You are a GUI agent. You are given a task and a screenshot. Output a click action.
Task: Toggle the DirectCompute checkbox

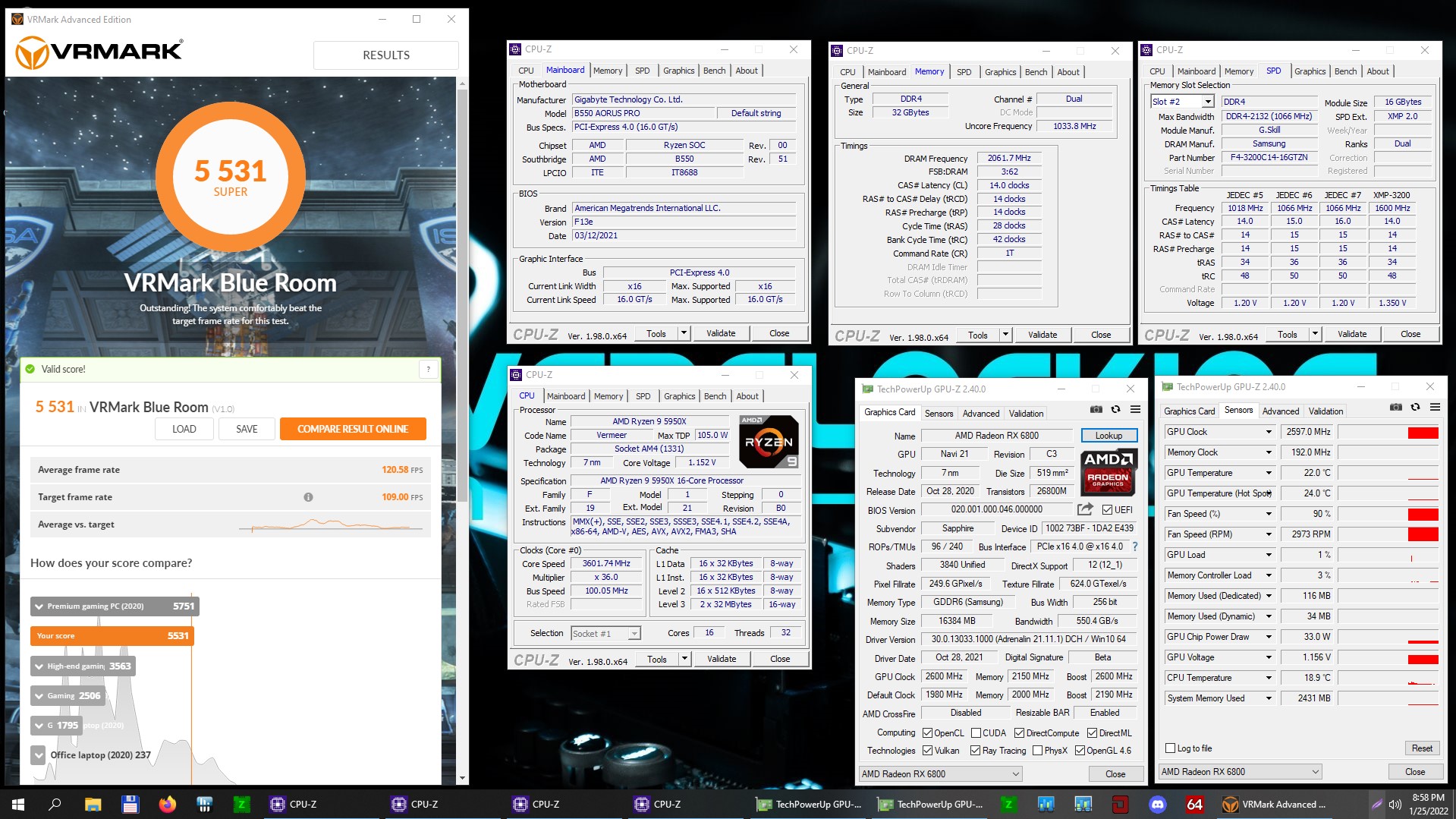pos(1019,733)
